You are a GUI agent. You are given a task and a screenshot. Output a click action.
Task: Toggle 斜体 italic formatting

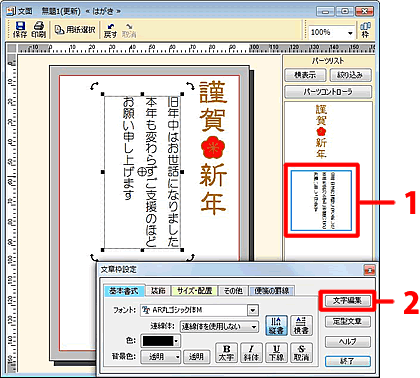(x=251, y=353)
